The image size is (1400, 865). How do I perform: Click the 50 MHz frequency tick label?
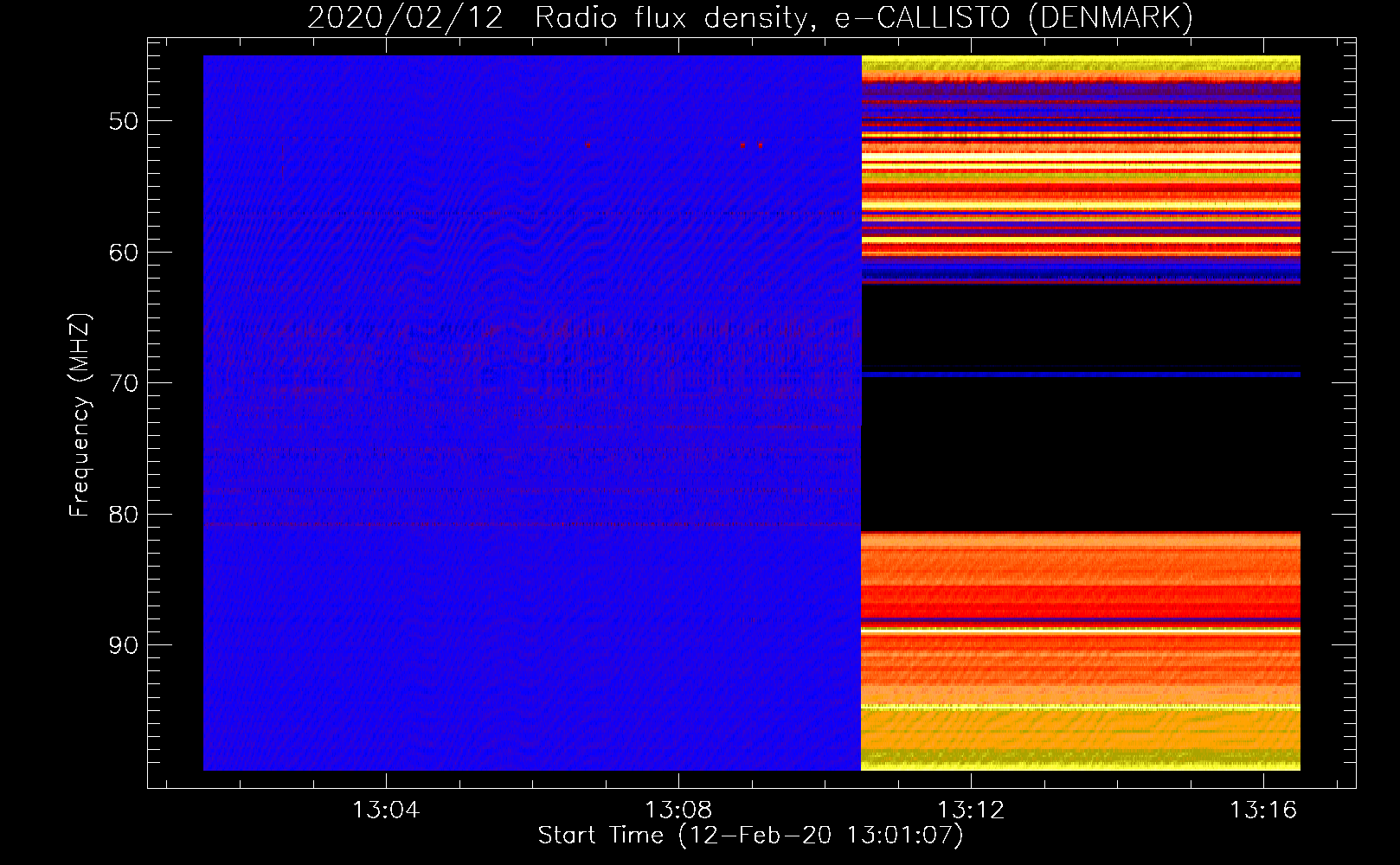pyautogui.click(x=124, y=121)
